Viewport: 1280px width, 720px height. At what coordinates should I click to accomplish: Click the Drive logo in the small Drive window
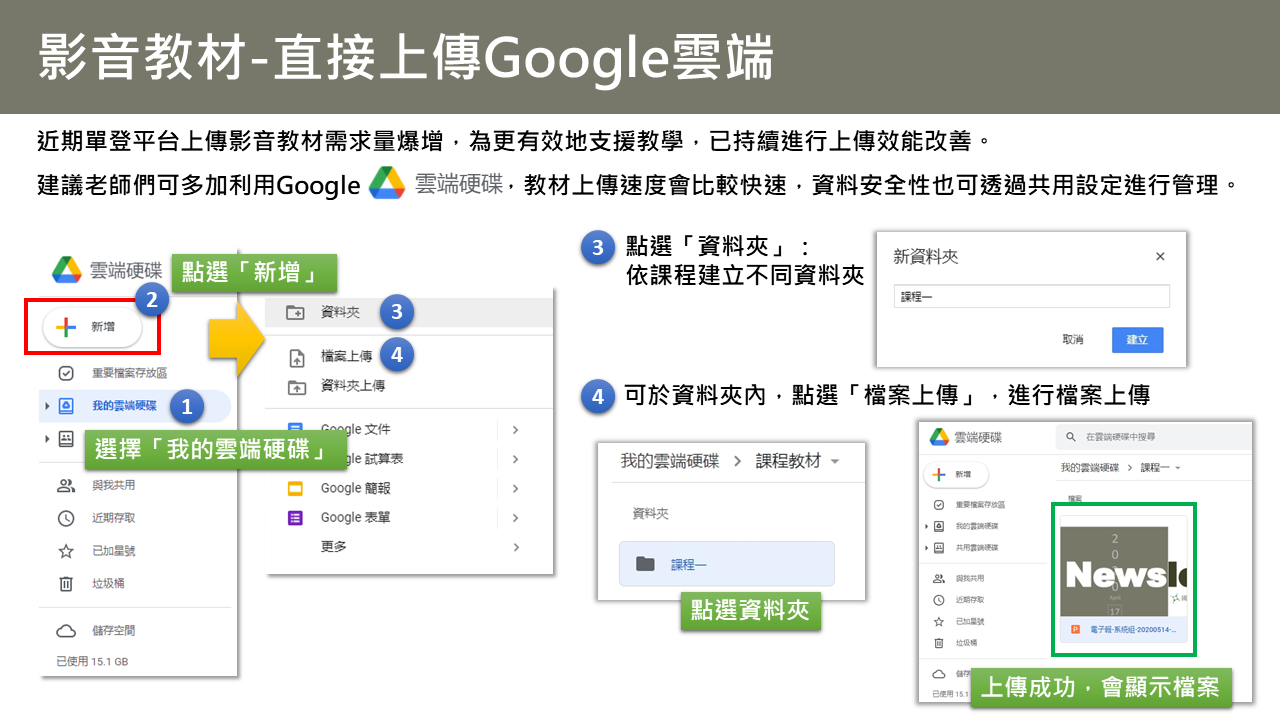pos(939,437)
